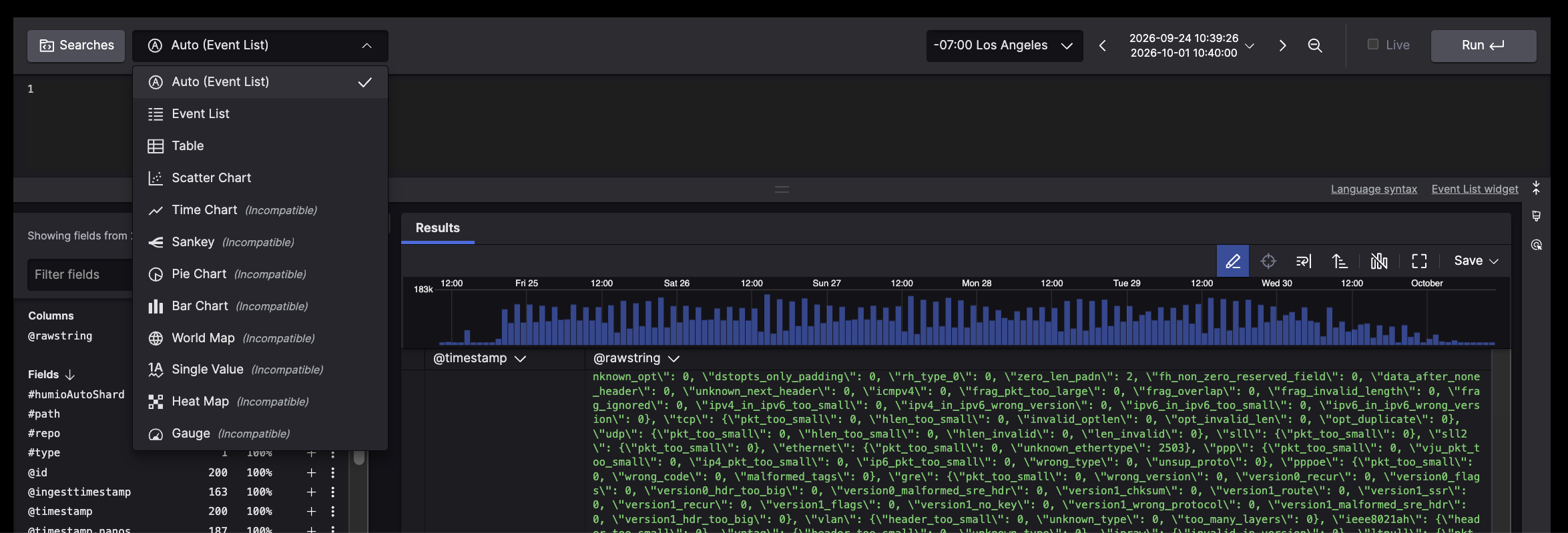
Task: Enable the Live checkbox
Action: [x=1373, y=44]
